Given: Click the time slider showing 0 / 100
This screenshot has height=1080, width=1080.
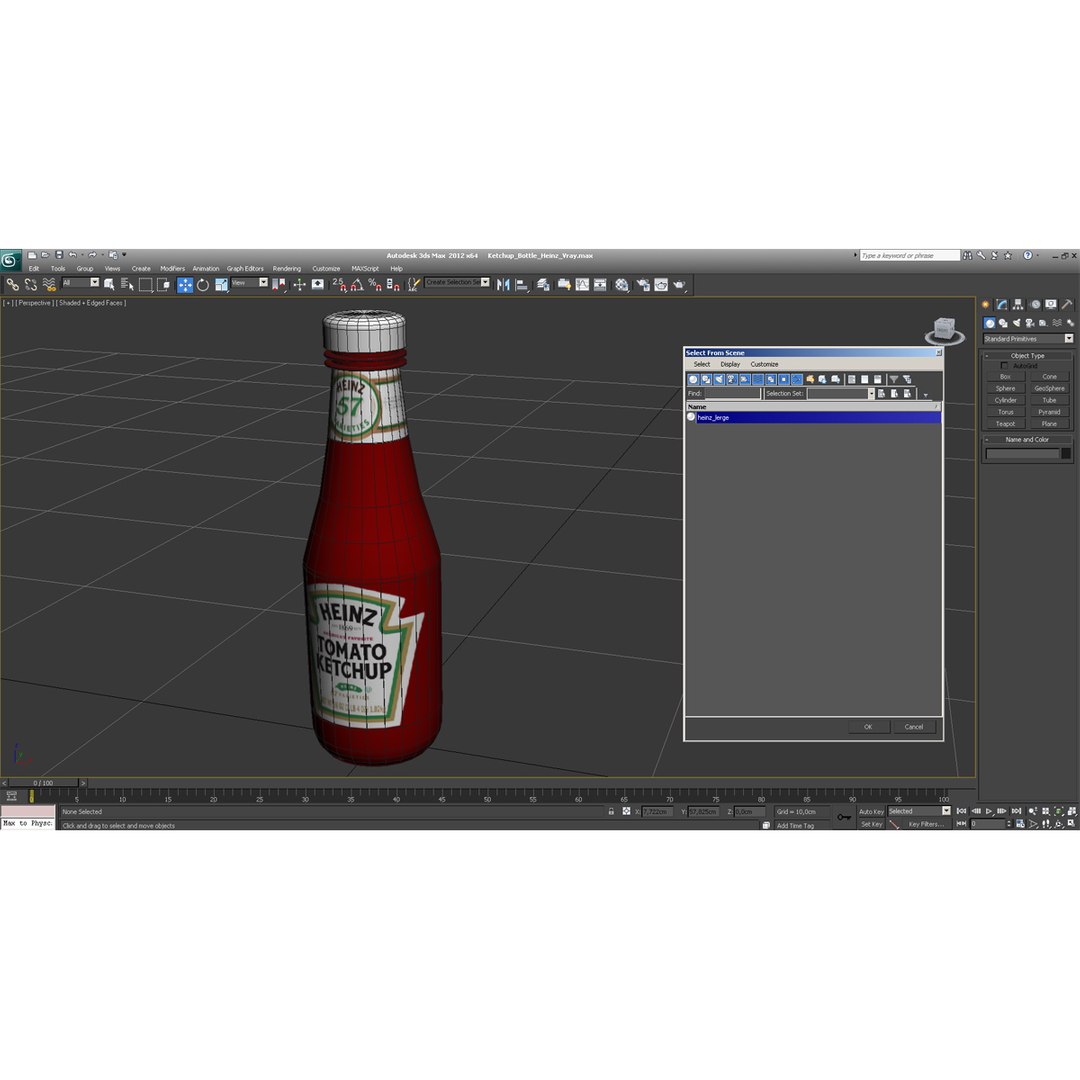Looking at the screenshot, I should (43, 783).
